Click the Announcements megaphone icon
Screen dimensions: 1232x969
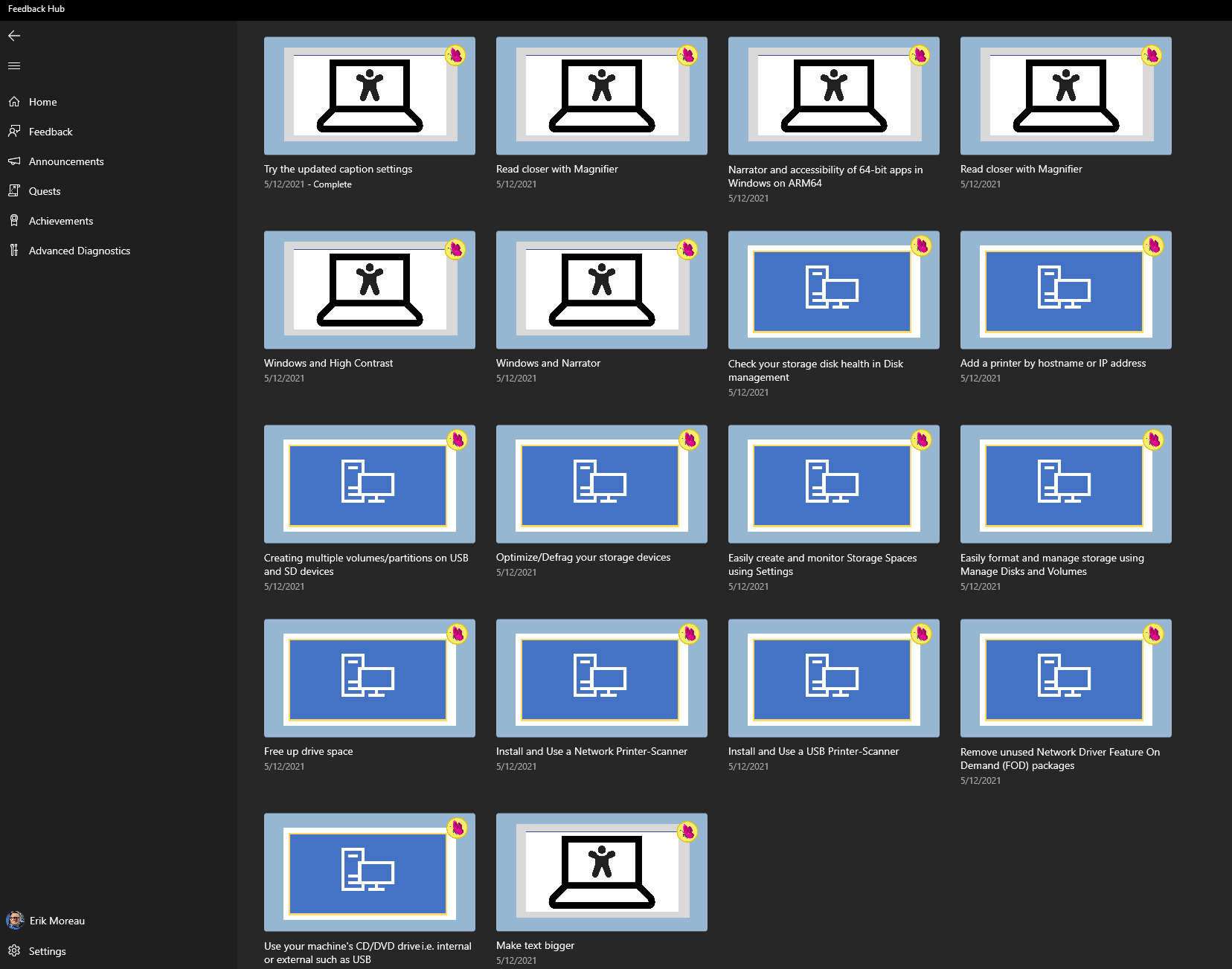tap(14, 161)
